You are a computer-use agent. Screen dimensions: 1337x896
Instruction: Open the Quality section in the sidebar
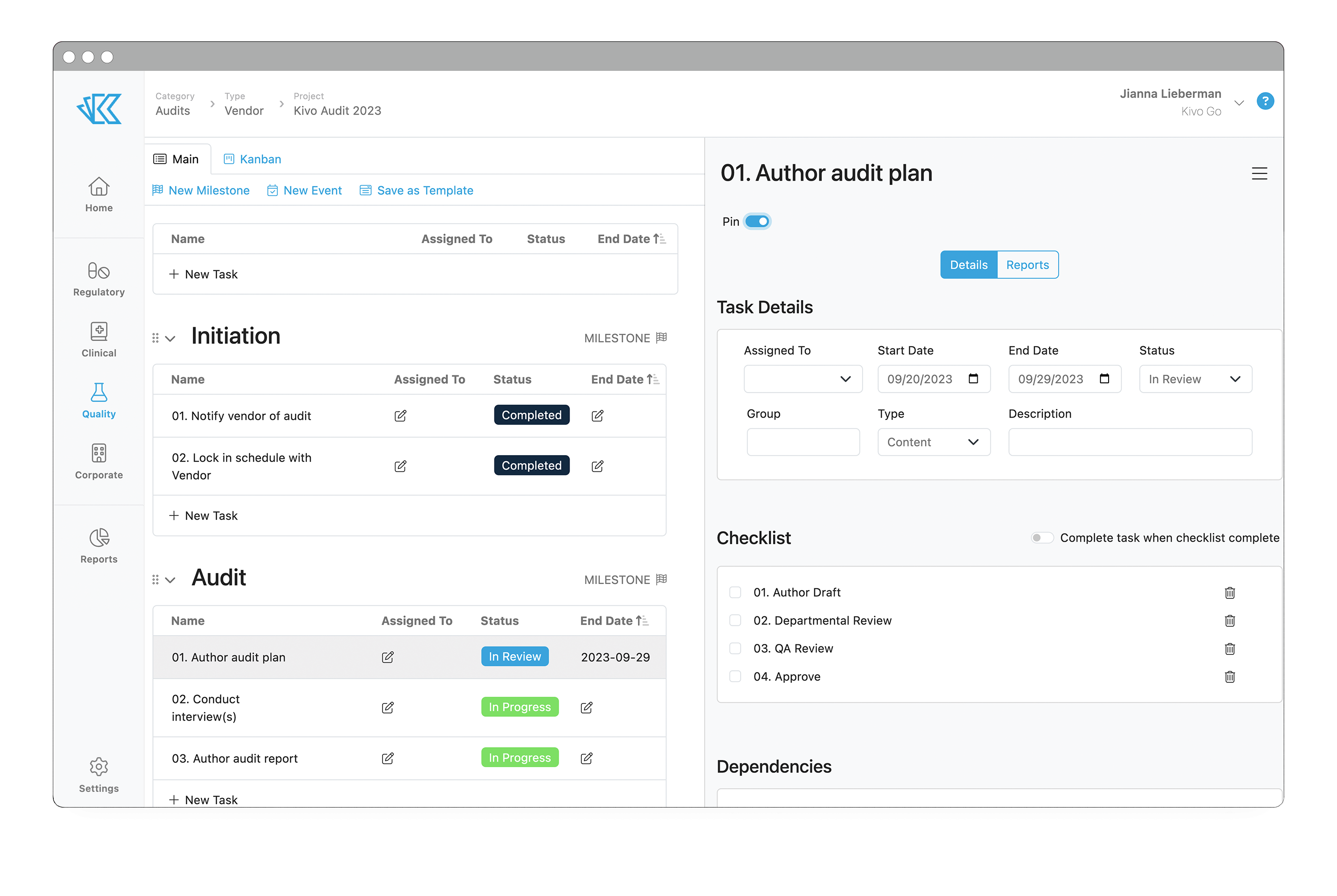(98, 399)
